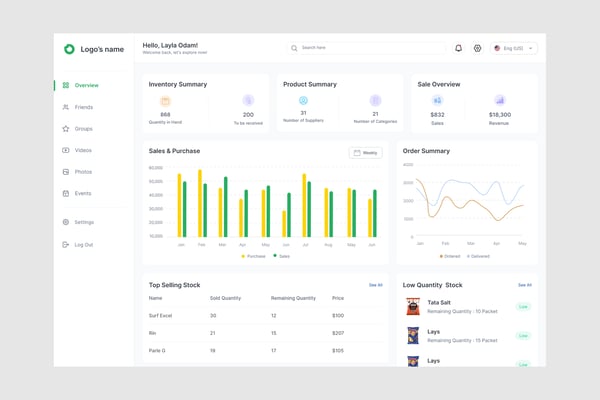Click the Sales overview icon
This screenshot has width=600, height=400.
[x=437, y=100]
